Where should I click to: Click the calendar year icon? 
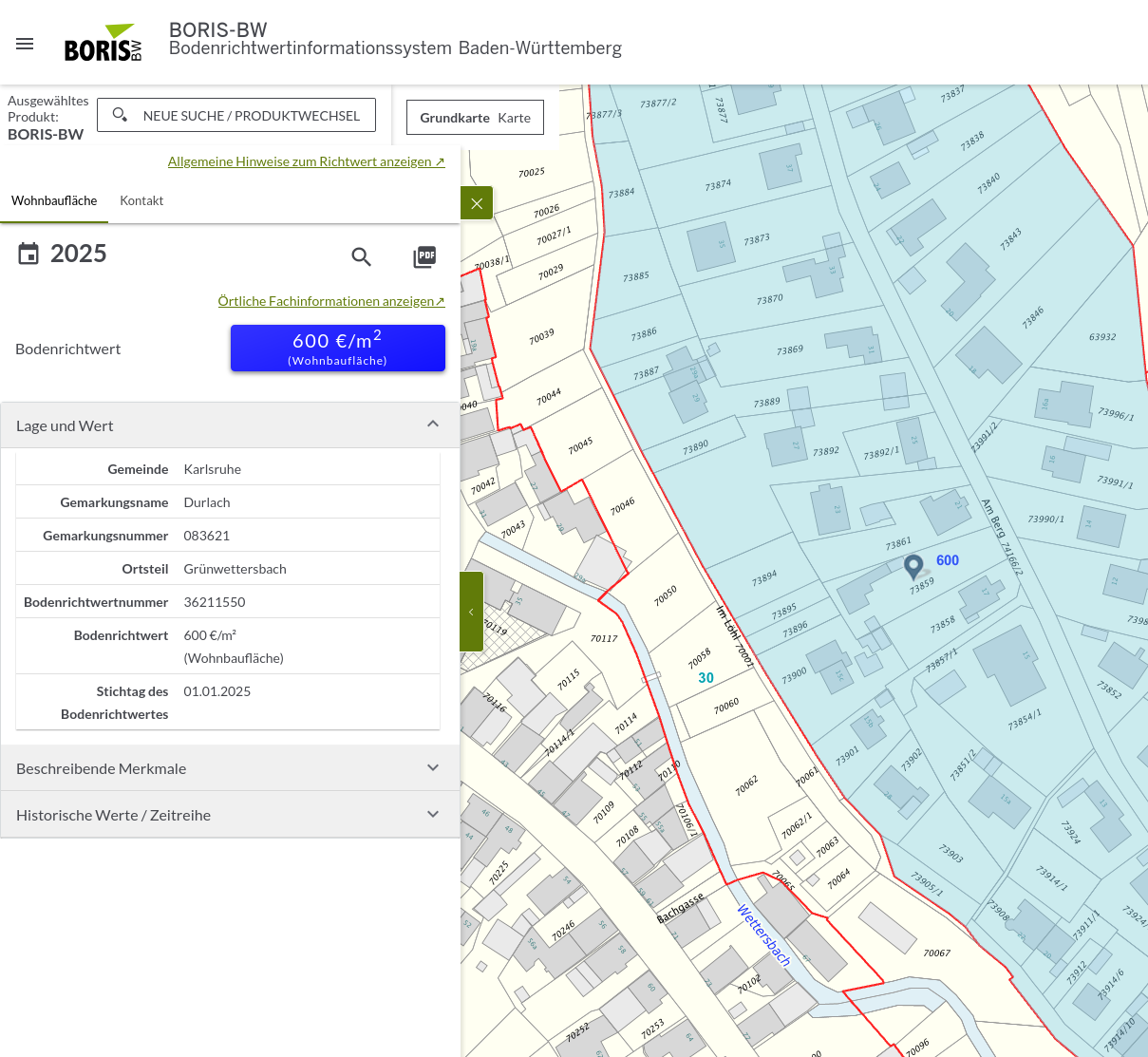pyautogui.click(x=28, y=254)
